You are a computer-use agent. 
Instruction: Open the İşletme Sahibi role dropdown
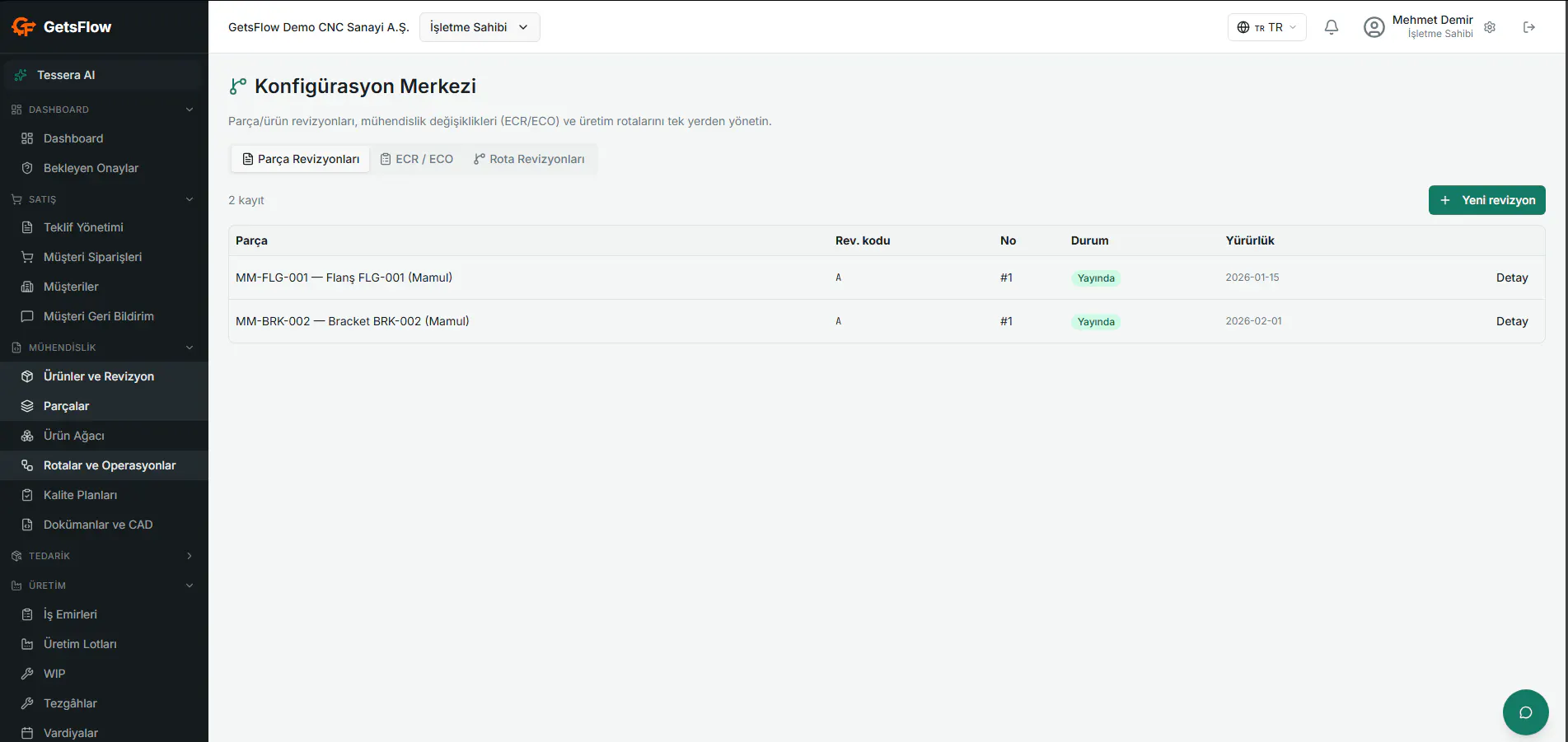point(480,27)
